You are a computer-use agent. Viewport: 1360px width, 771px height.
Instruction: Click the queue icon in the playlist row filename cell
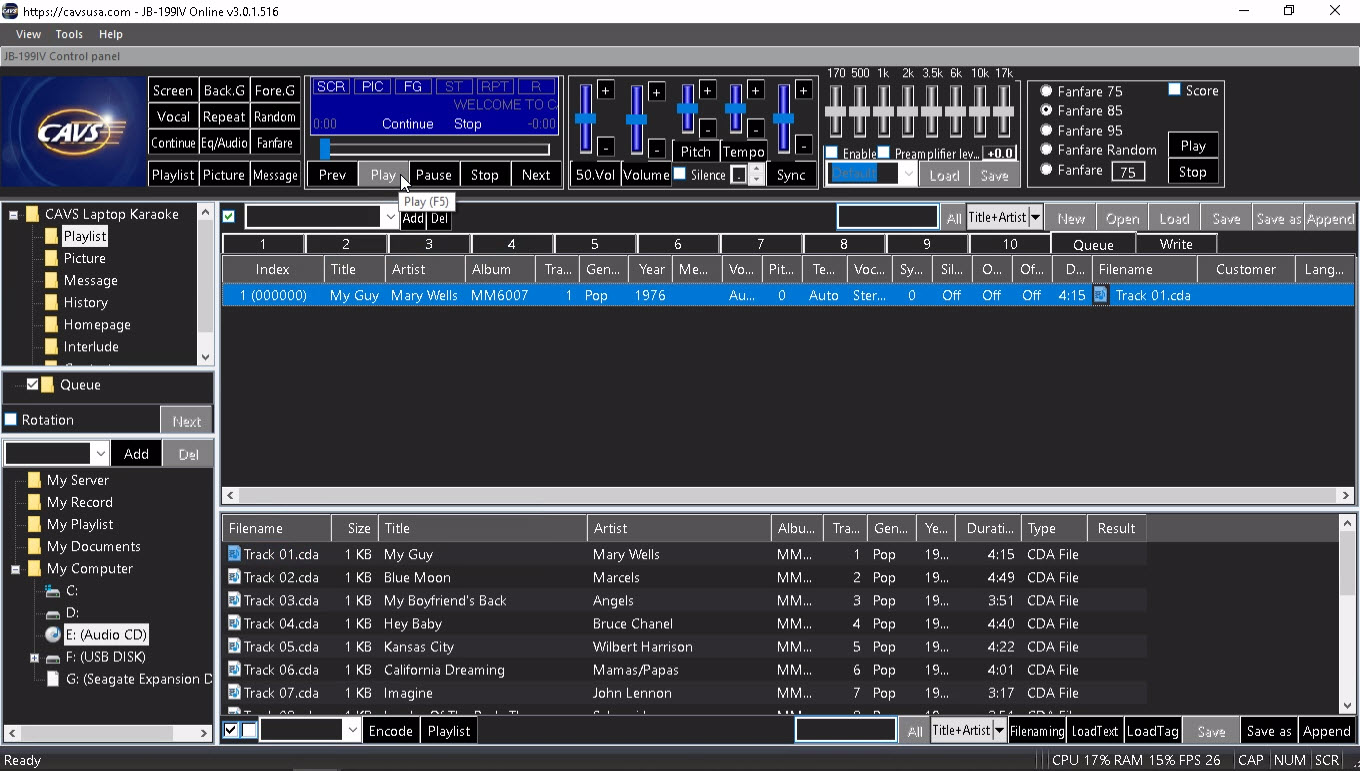1101,295
